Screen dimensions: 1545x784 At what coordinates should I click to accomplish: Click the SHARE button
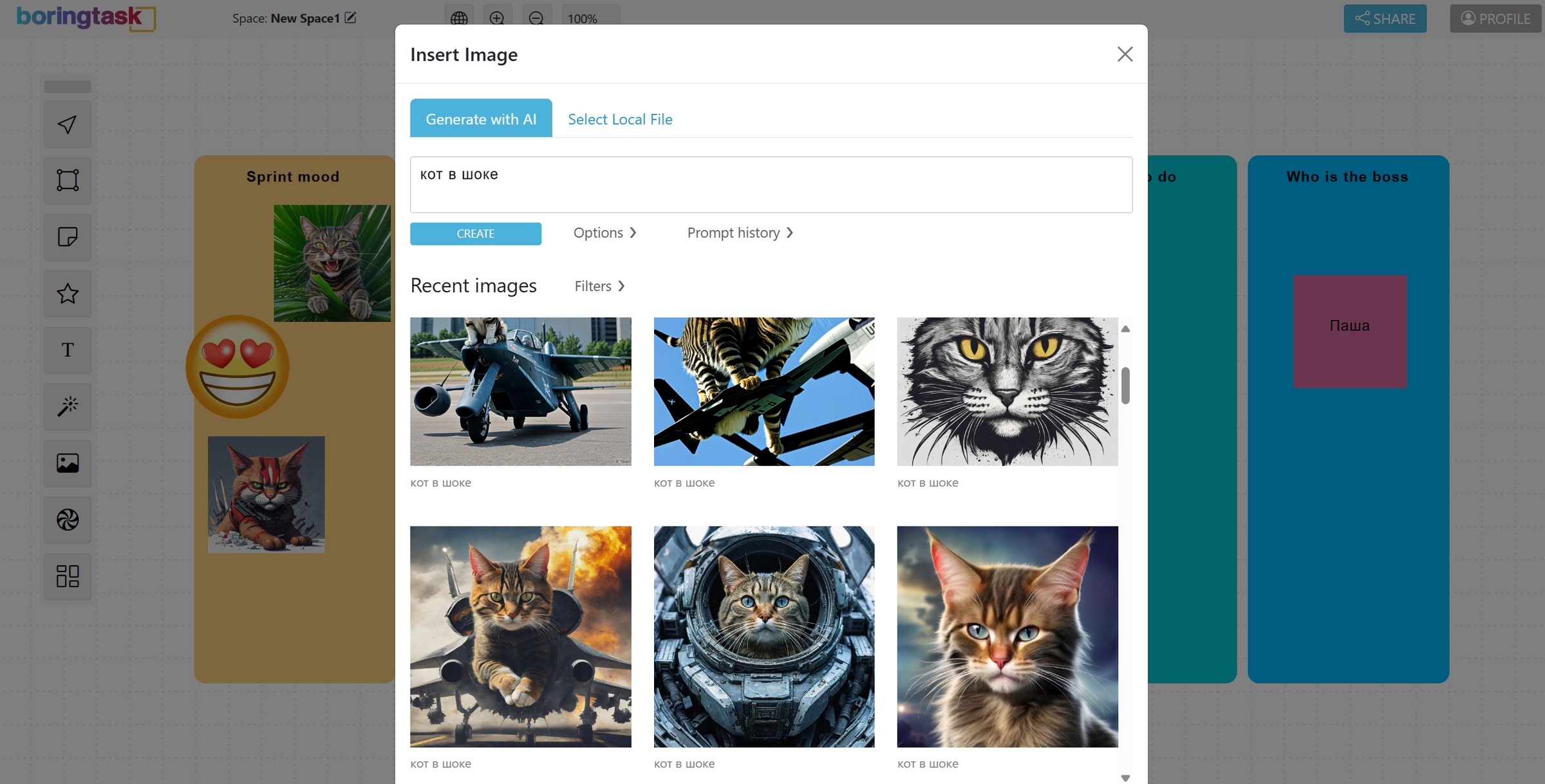pyautogui.click(x=1385, y=18)
